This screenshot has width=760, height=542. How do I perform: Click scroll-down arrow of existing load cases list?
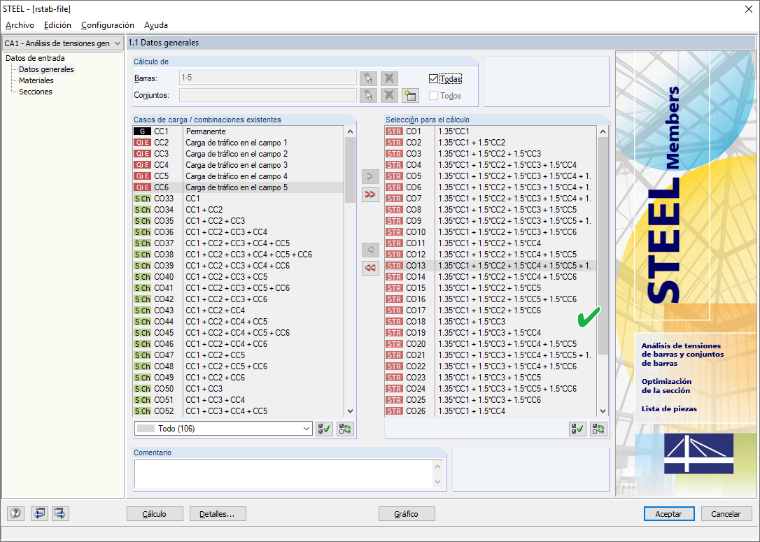click(350, 411)
